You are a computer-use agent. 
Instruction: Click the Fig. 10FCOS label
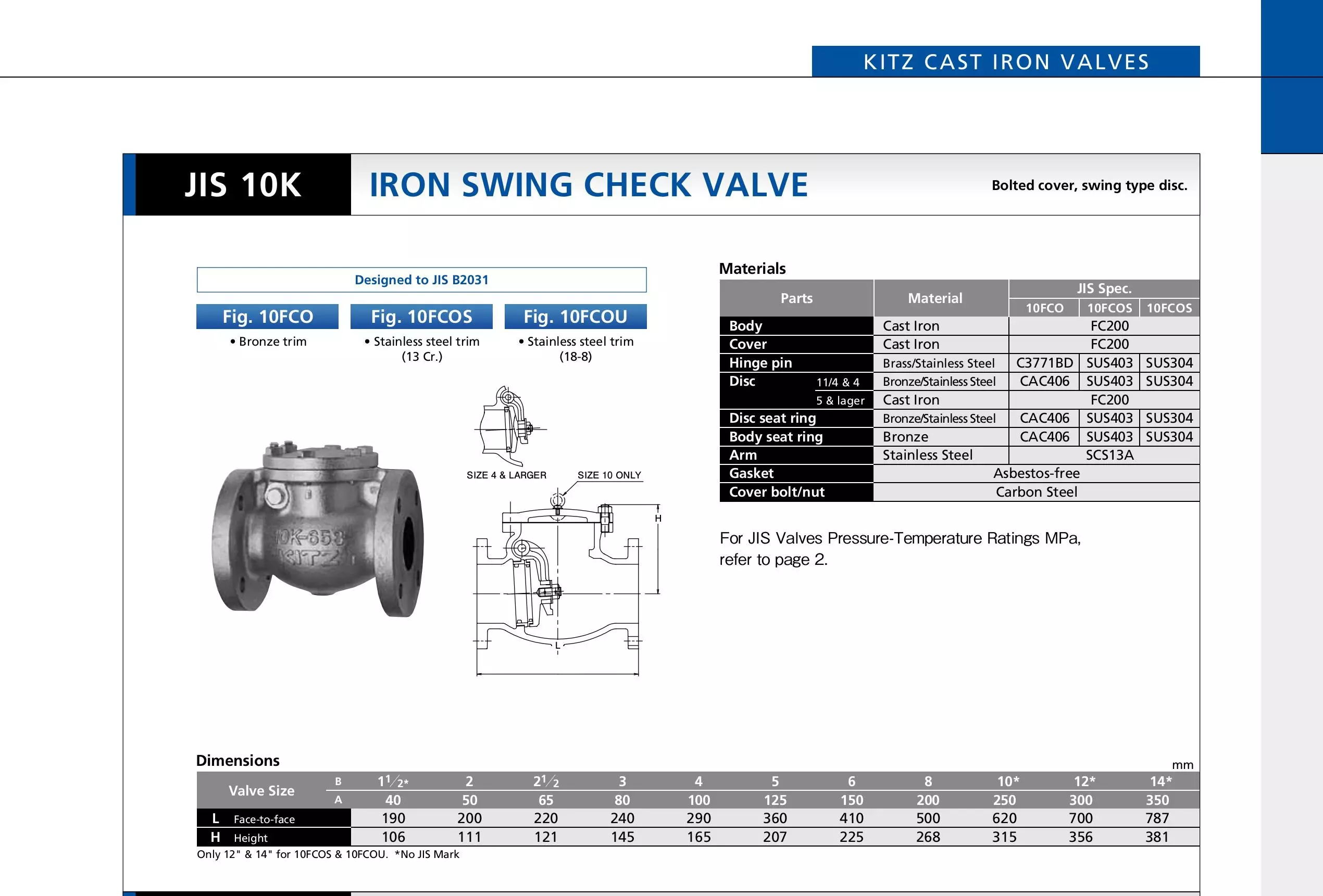421,317
